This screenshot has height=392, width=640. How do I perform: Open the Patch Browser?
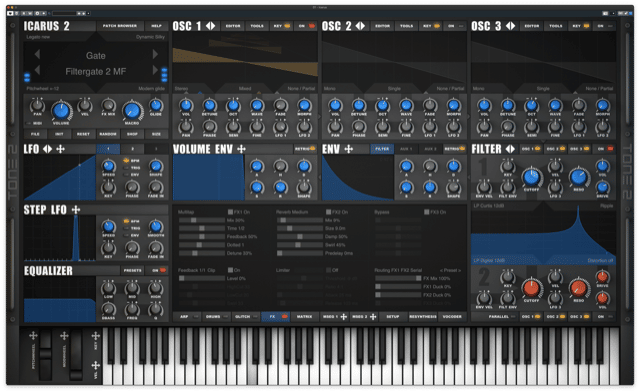coord(120,26)
